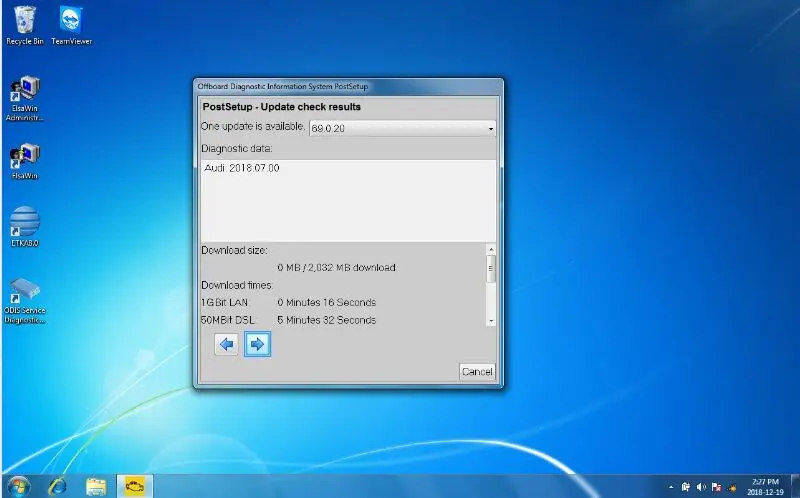Click the 1GBit LAN download time row
The width and height of the screenshot is (800, 498).
(x=289, y=303)
